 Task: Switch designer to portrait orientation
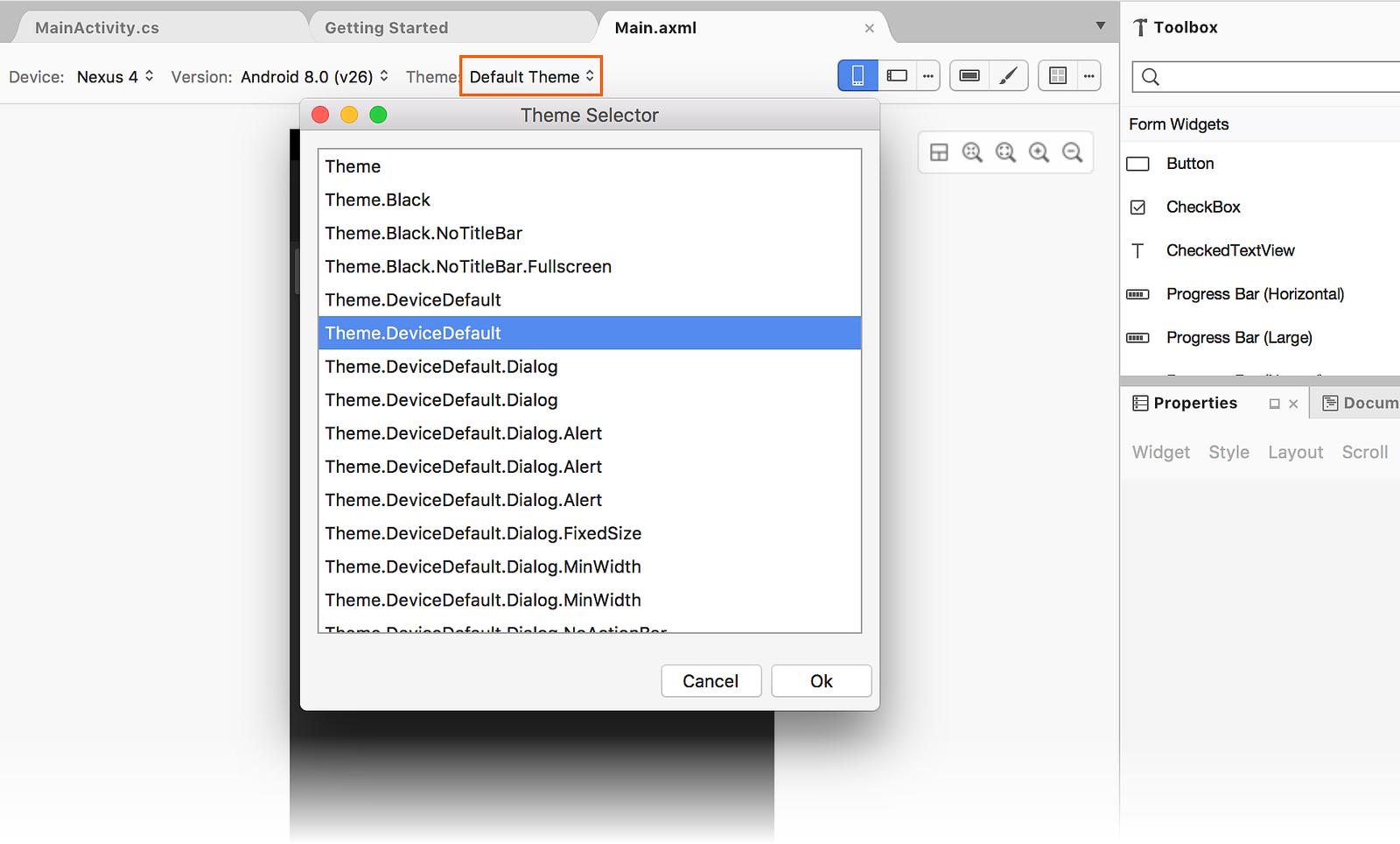[857, 76]
